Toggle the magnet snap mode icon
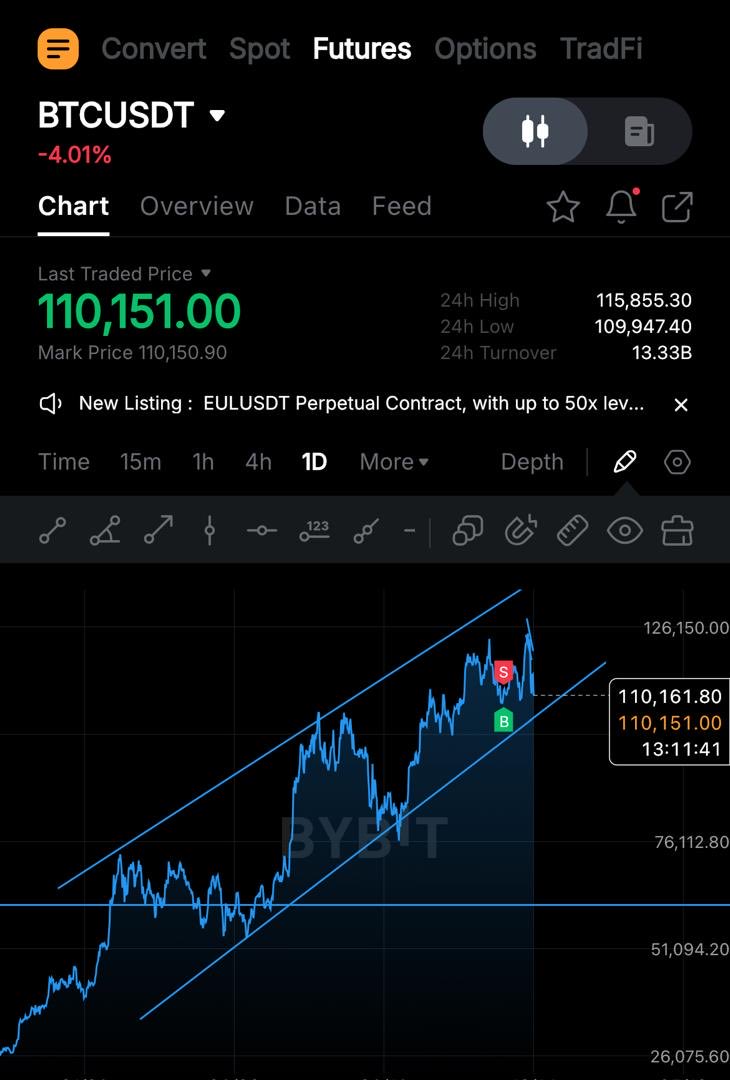This screenshot has width=730, height=1080. (x=521, y=531)
